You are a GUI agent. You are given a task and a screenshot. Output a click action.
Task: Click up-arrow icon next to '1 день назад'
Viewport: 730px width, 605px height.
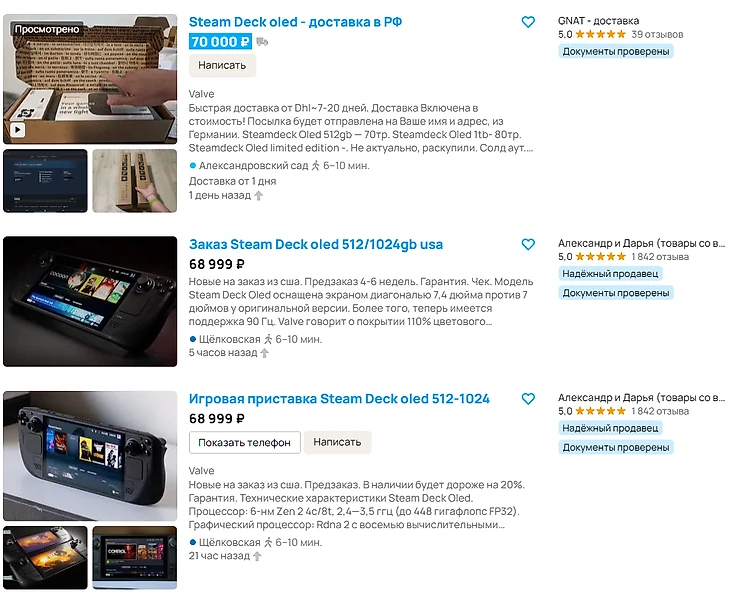click(x=259, y=195)
